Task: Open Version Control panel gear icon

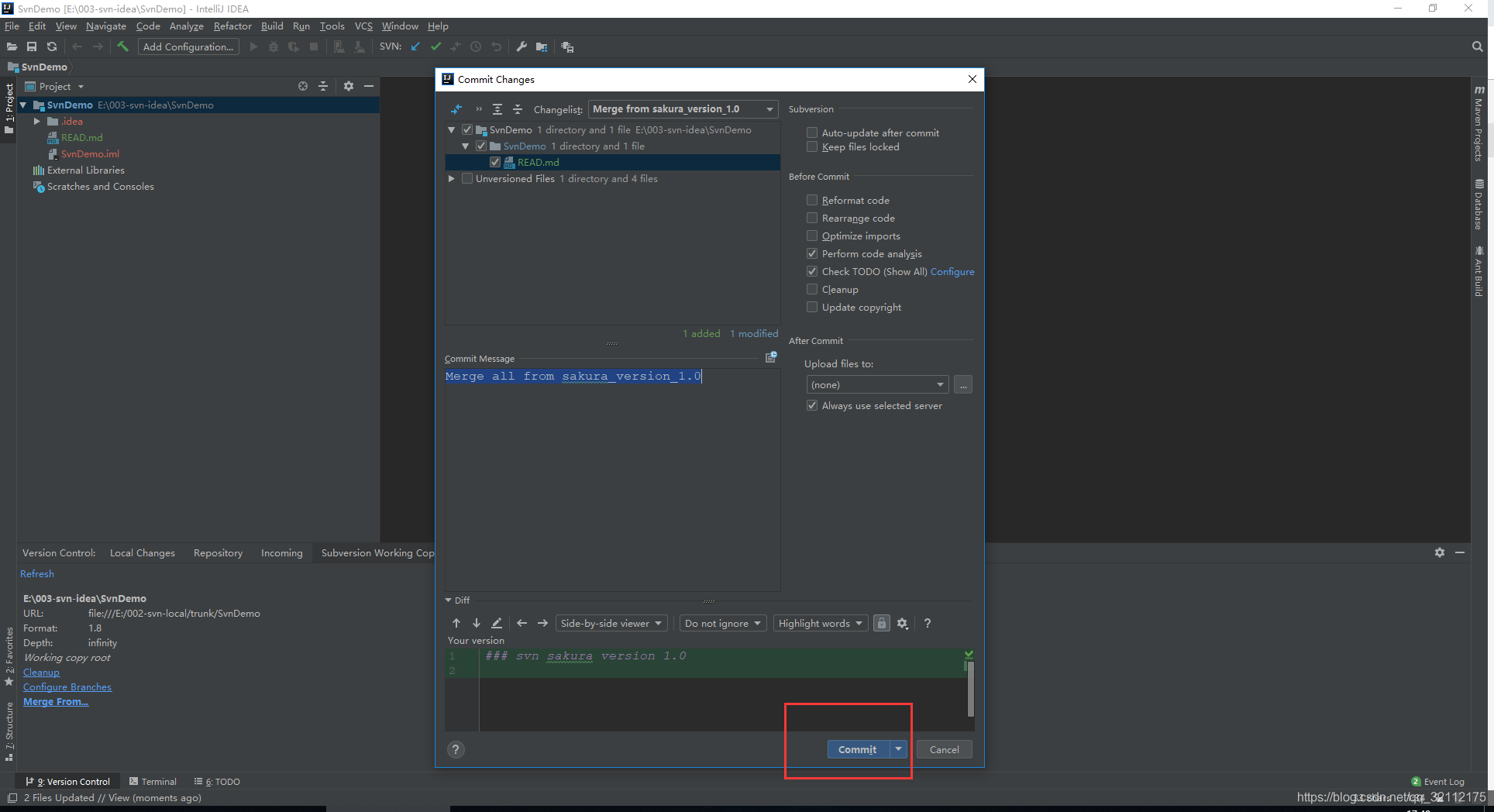Action: click(1440, 552)
